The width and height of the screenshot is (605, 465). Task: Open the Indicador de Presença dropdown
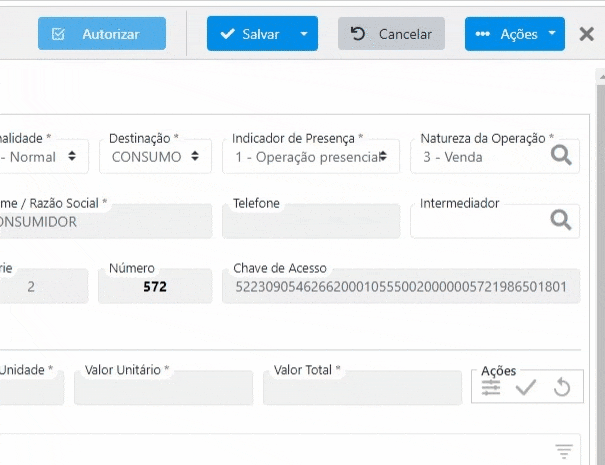pyautogui.click(x=311, y=157)
